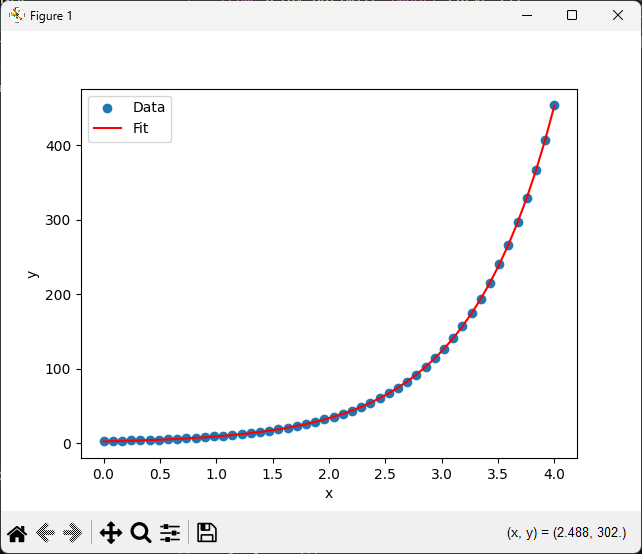Image resolution: width=642 pixels, height=554 pixels.
Task: Click the Figure 1 window app icon
Action: (16, 16)
